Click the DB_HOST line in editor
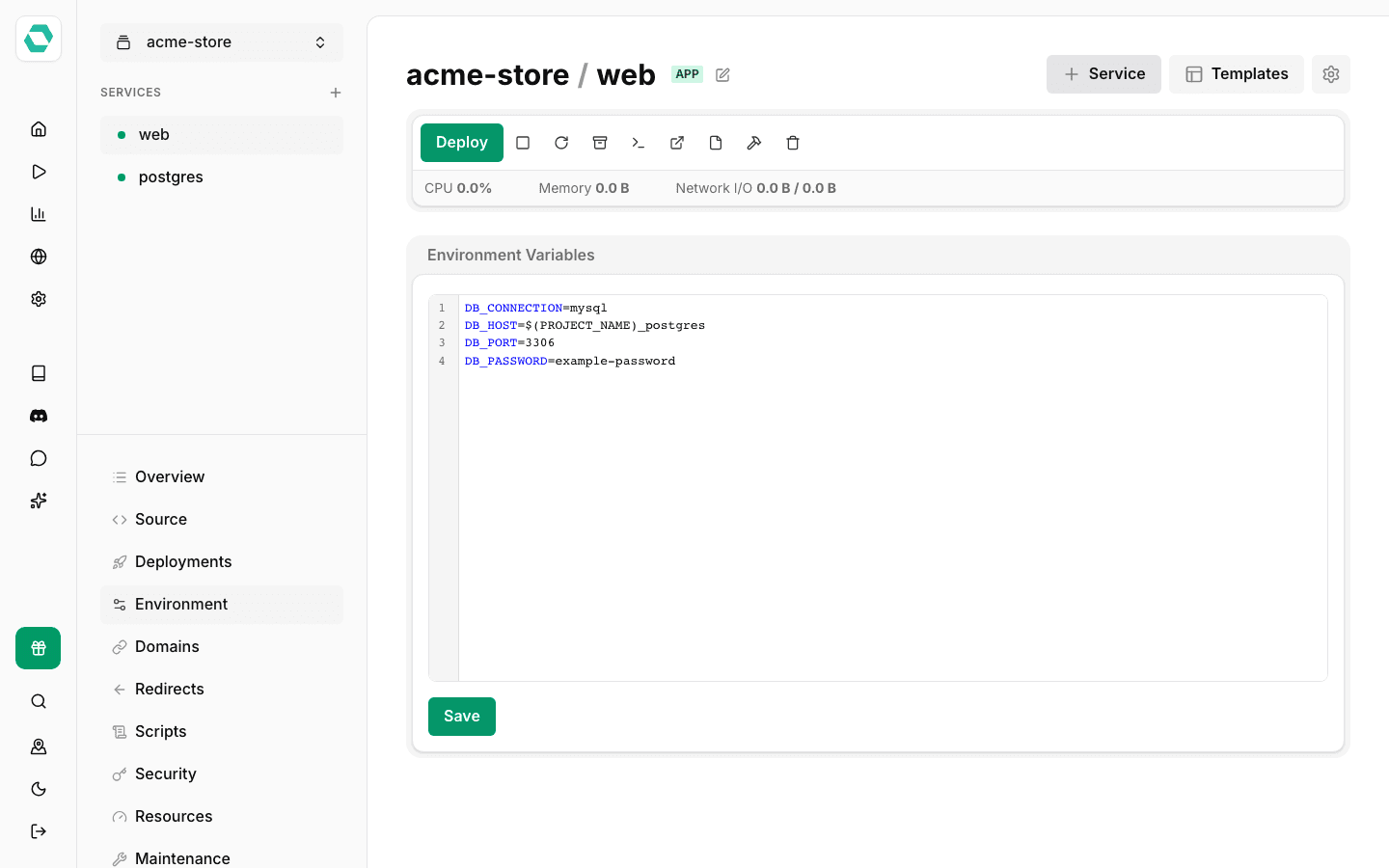This screenshot has width=1389, height=868. [x=585, y=326]
